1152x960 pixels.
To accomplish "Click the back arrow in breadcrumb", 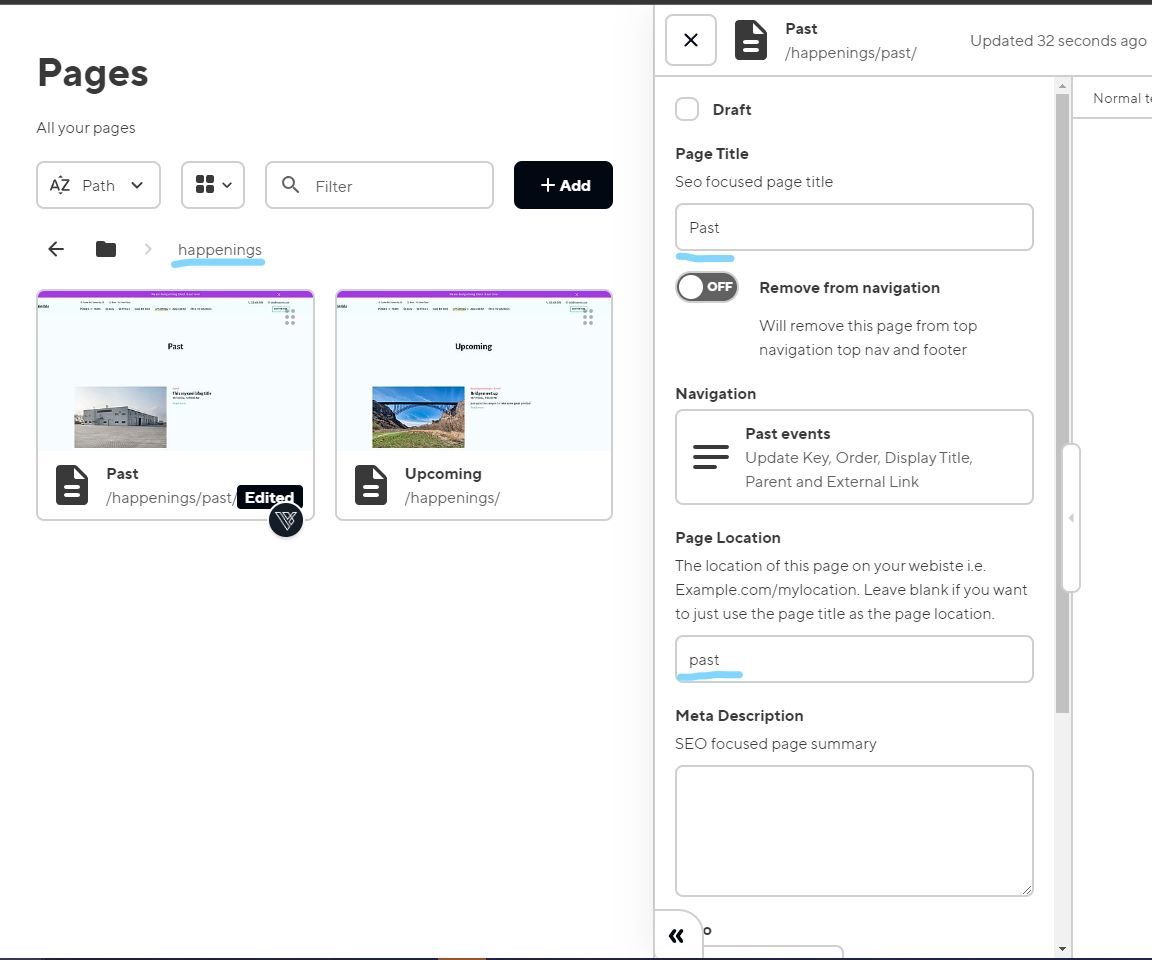I will [56, 249].
